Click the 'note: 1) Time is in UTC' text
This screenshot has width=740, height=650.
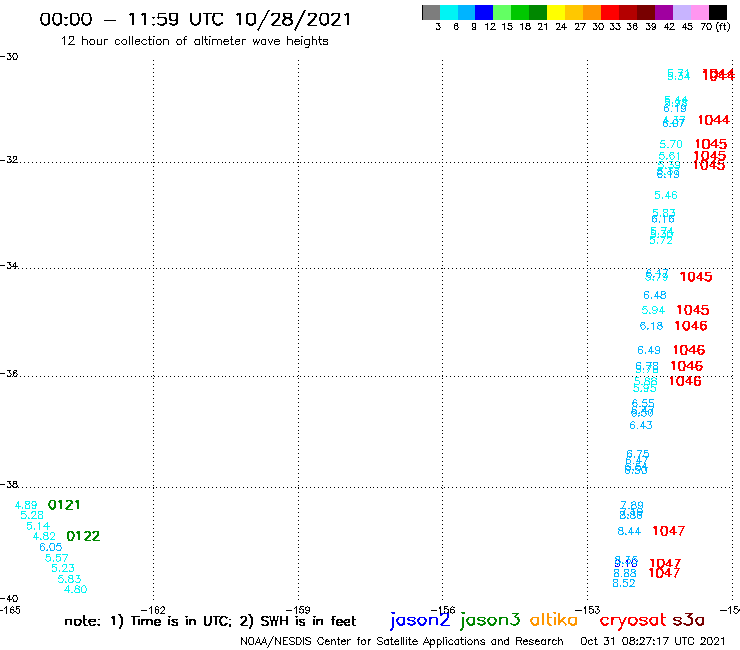[148, 622]
